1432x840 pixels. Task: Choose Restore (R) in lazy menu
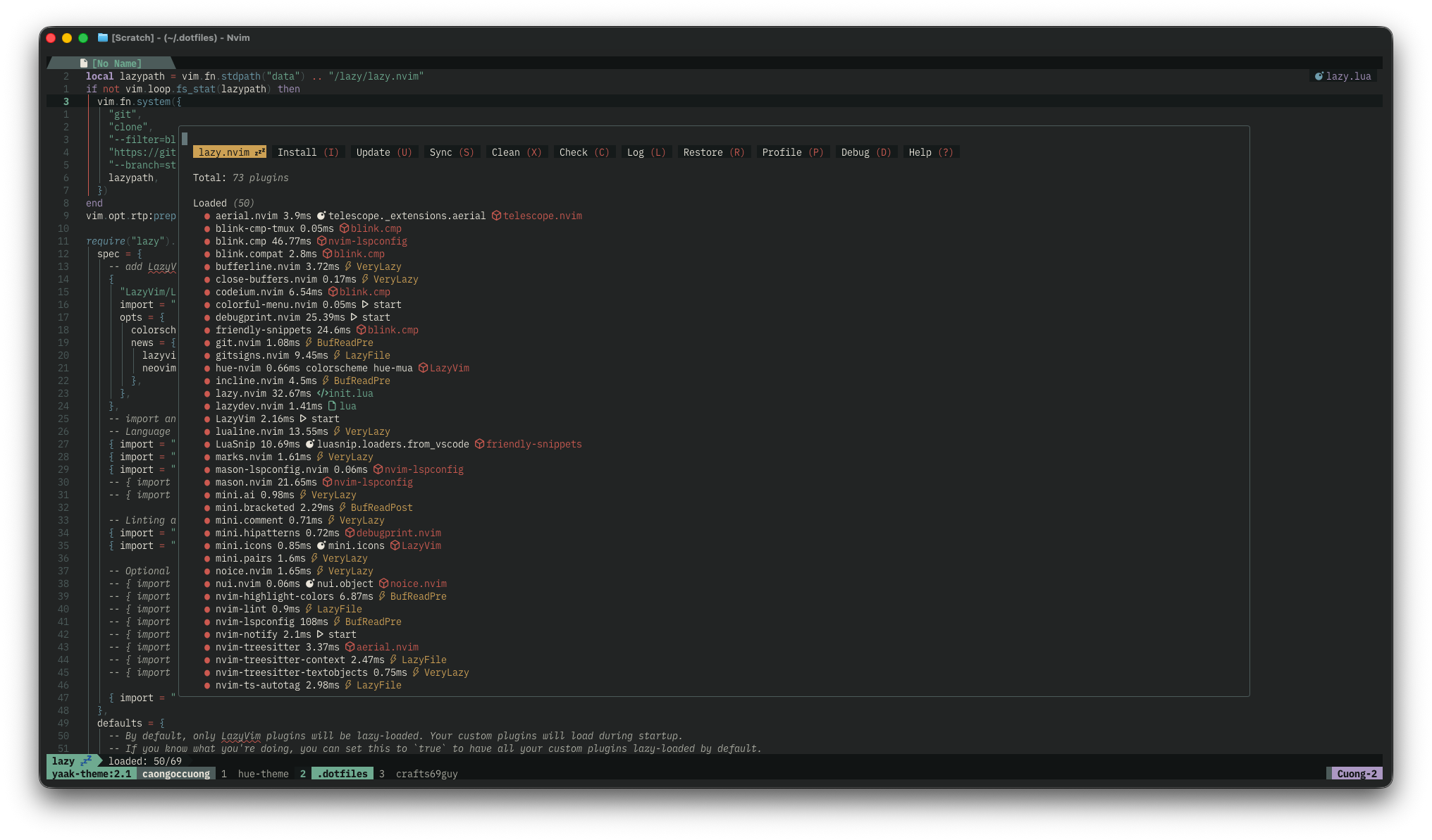[714, 152]
